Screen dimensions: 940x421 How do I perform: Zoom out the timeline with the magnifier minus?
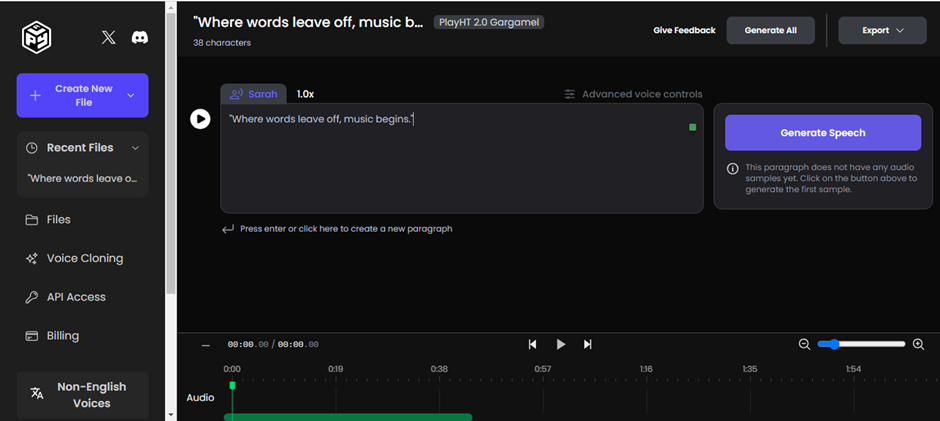(x=805, y=344)
